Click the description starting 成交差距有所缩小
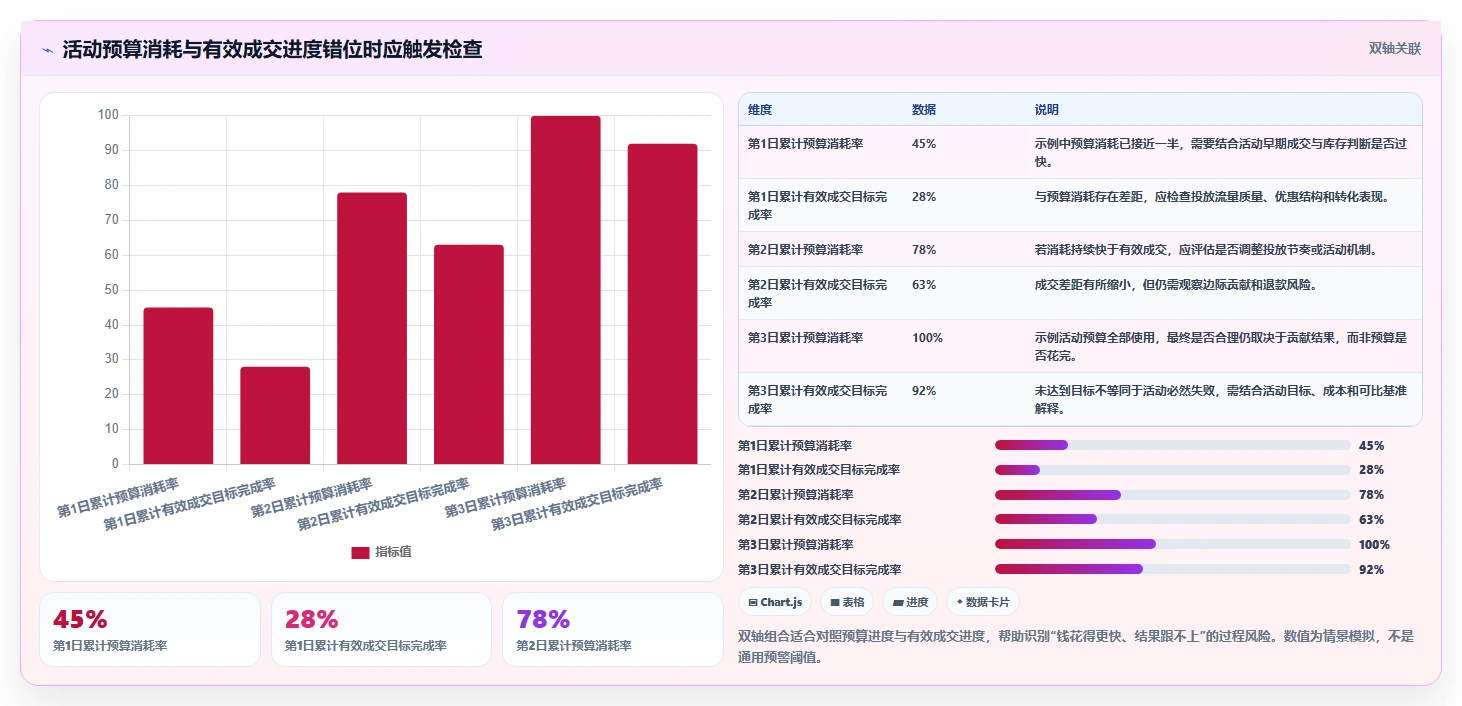 pyautogui.click(x=1176, y=285)
